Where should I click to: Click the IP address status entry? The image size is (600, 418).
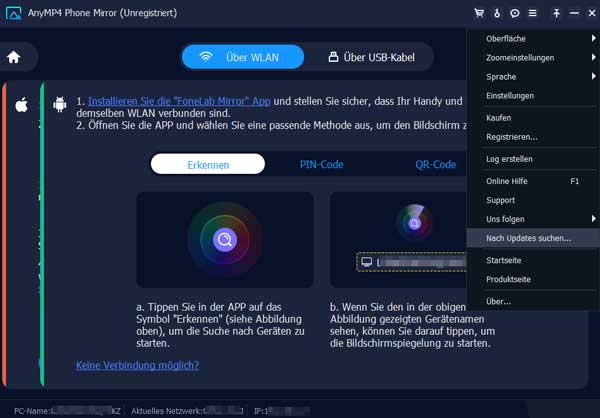282,411
